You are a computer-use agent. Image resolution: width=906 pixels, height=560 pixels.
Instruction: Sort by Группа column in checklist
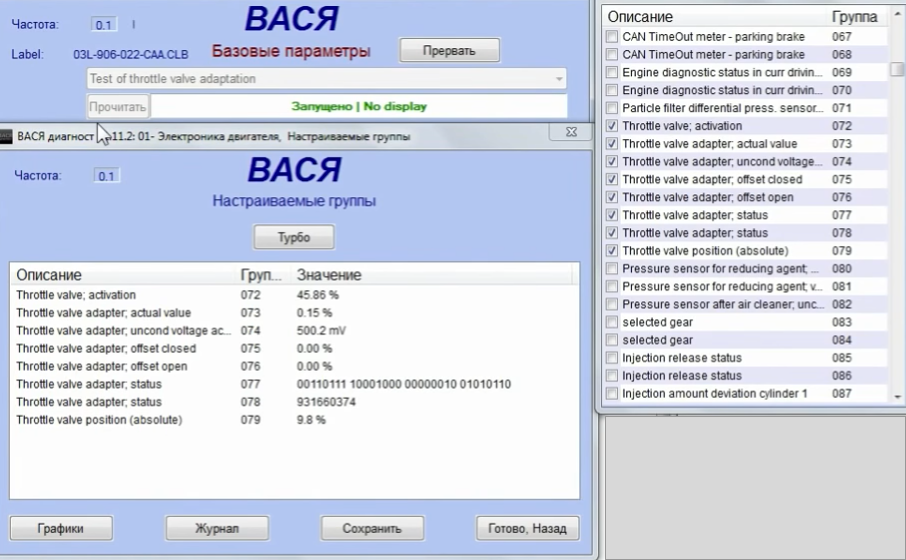pos(854,17)
